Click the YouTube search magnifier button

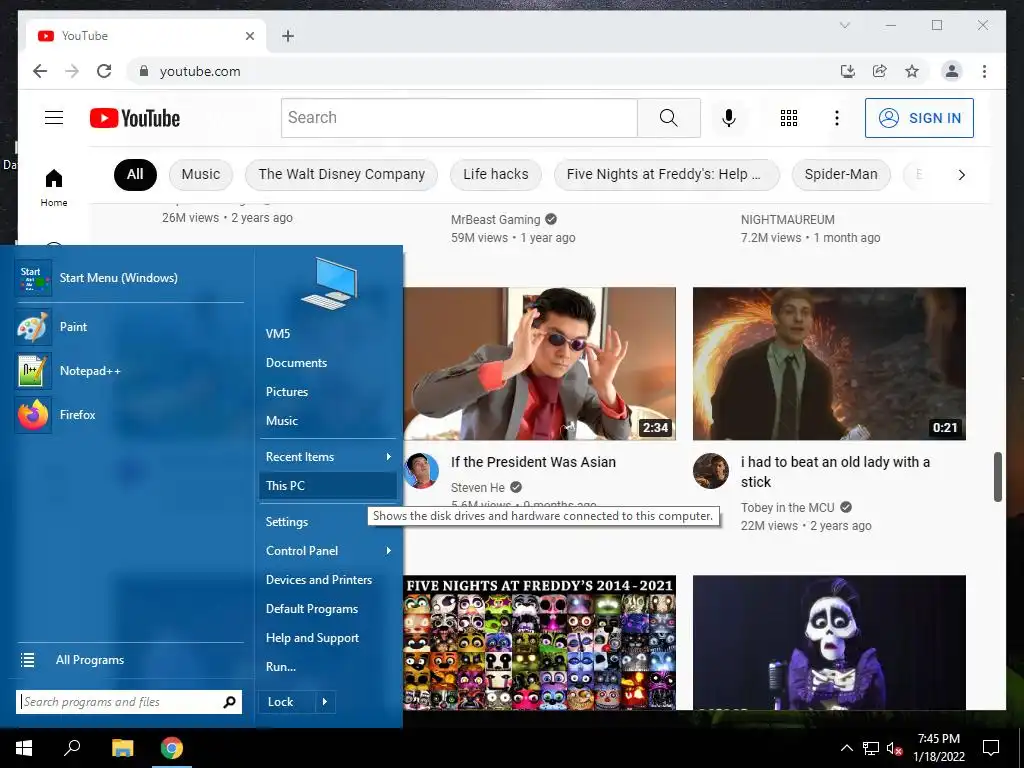click(669, 118)
